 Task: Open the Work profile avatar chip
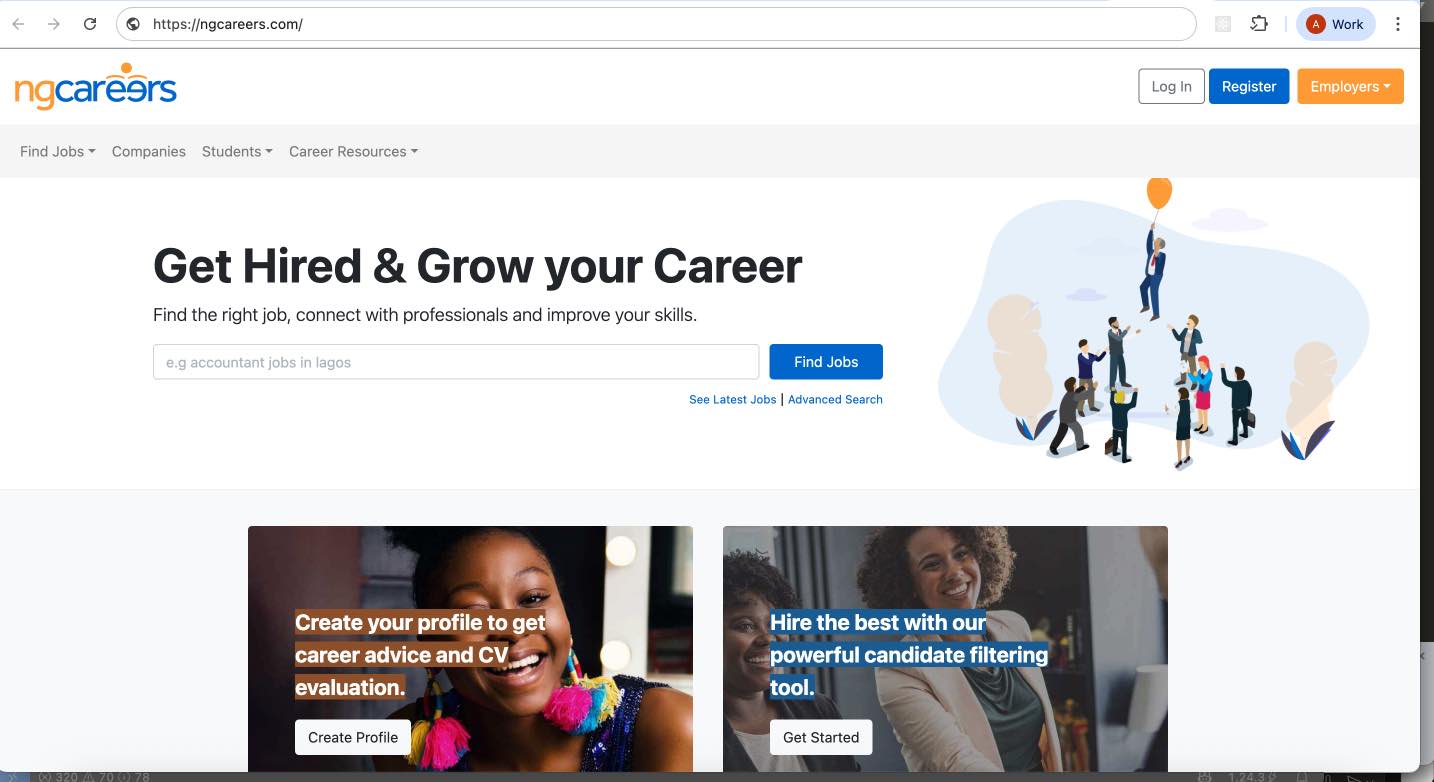click(1335, 24)
